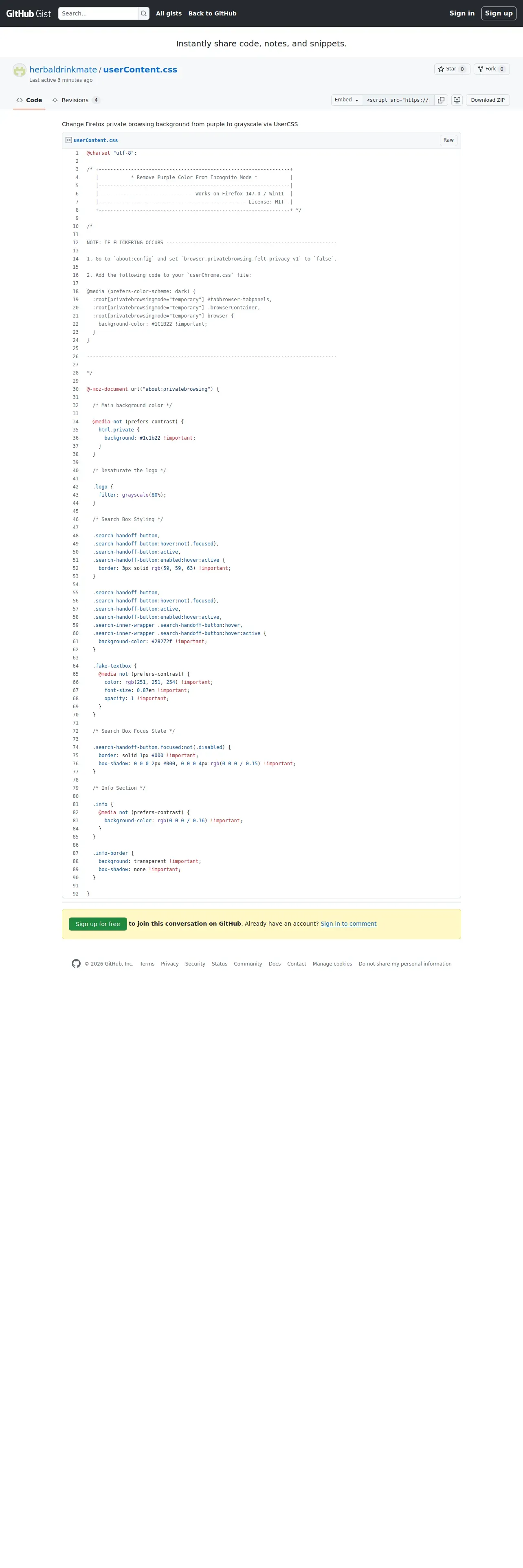Click line number 92 in code
The image size is (523, 1568).
tap(73, 893)
